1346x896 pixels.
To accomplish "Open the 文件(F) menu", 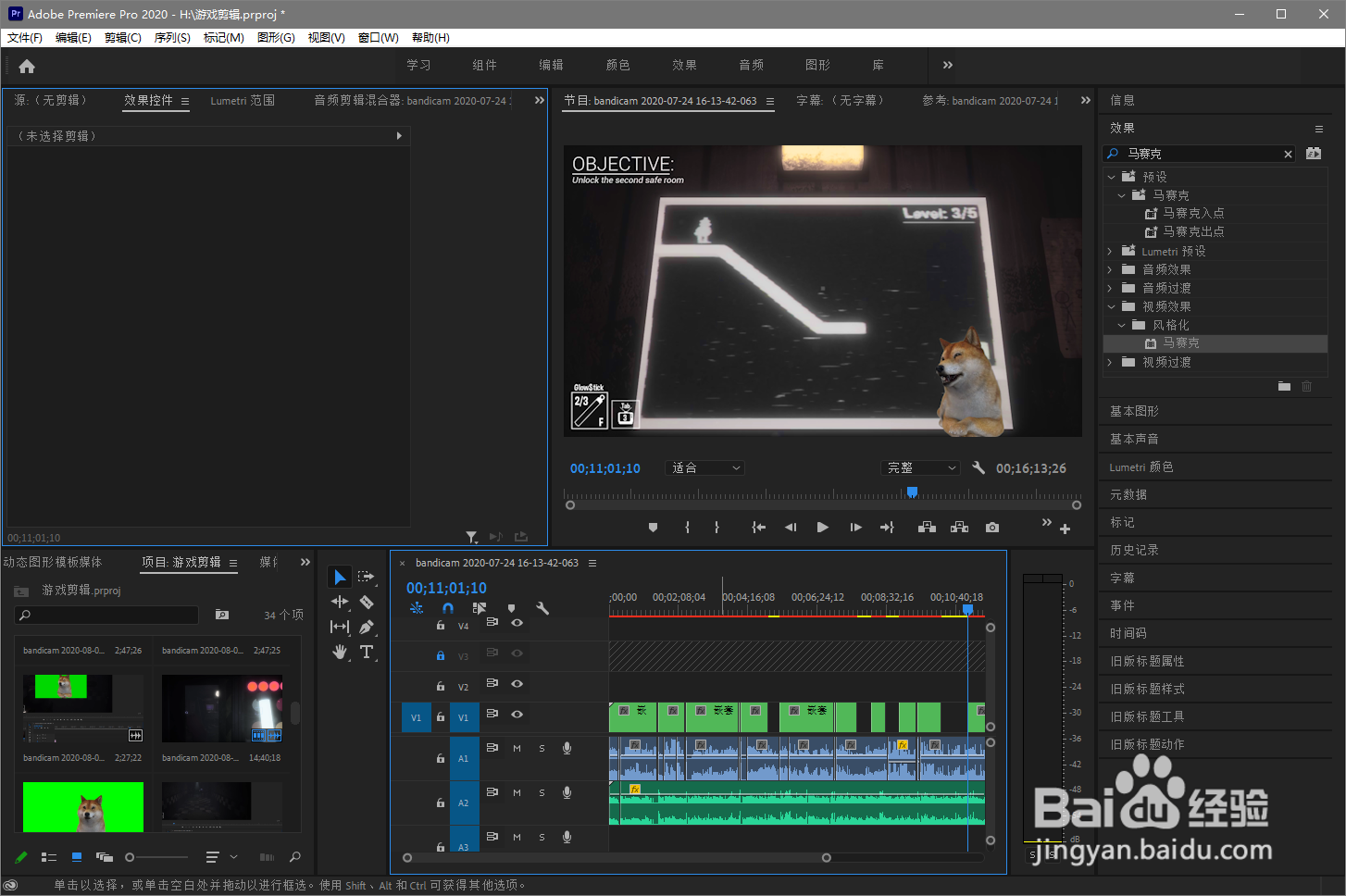I will pos(25,38).
